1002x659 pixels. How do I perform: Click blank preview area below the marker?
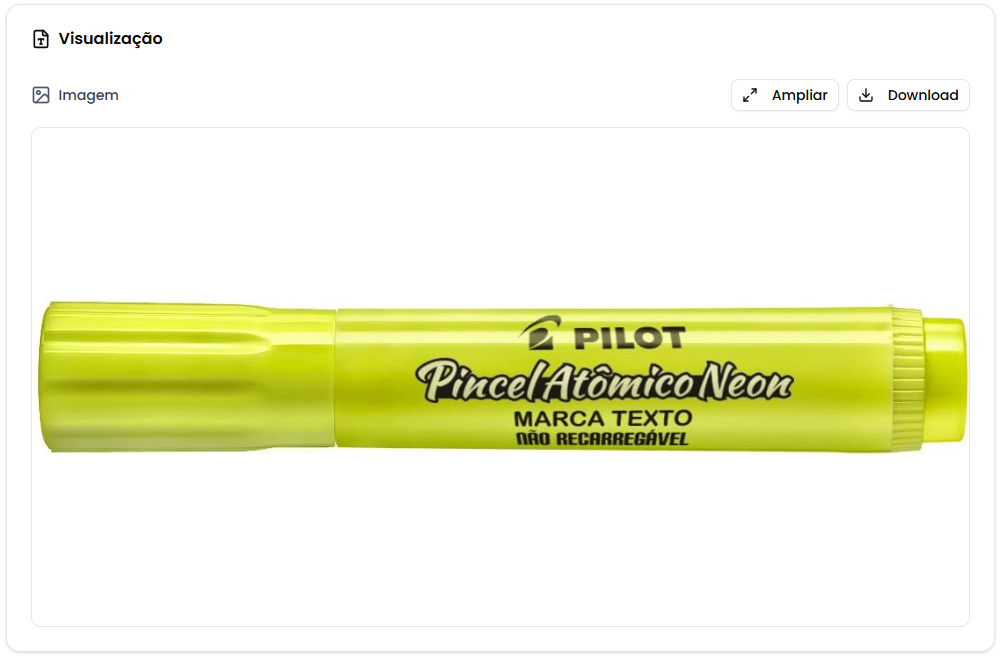pos(500,540)
